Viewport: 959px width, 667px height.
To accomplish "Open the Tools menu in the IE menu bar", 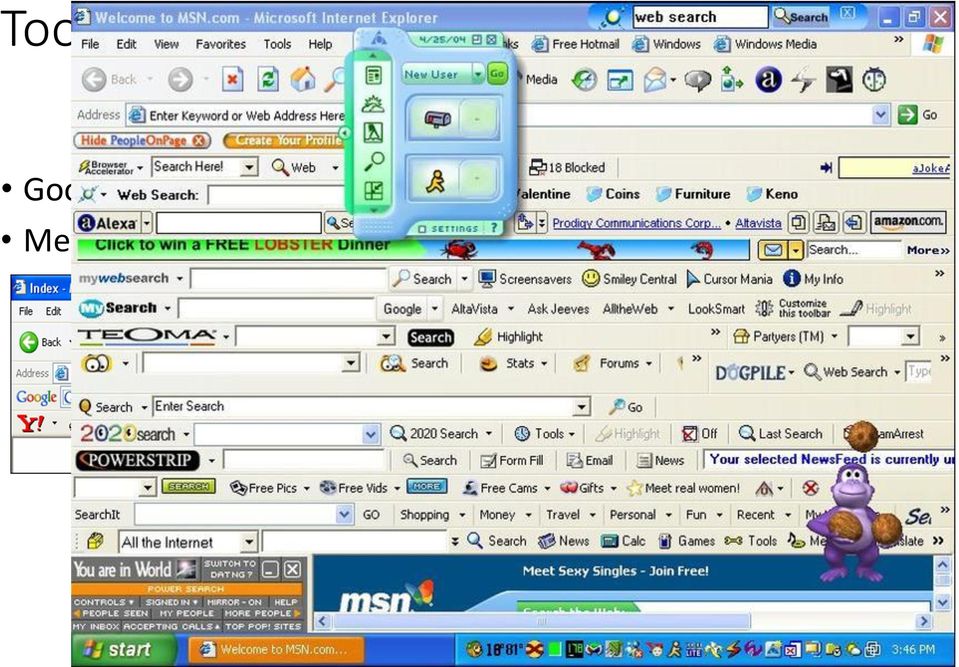I will [277, 44].
